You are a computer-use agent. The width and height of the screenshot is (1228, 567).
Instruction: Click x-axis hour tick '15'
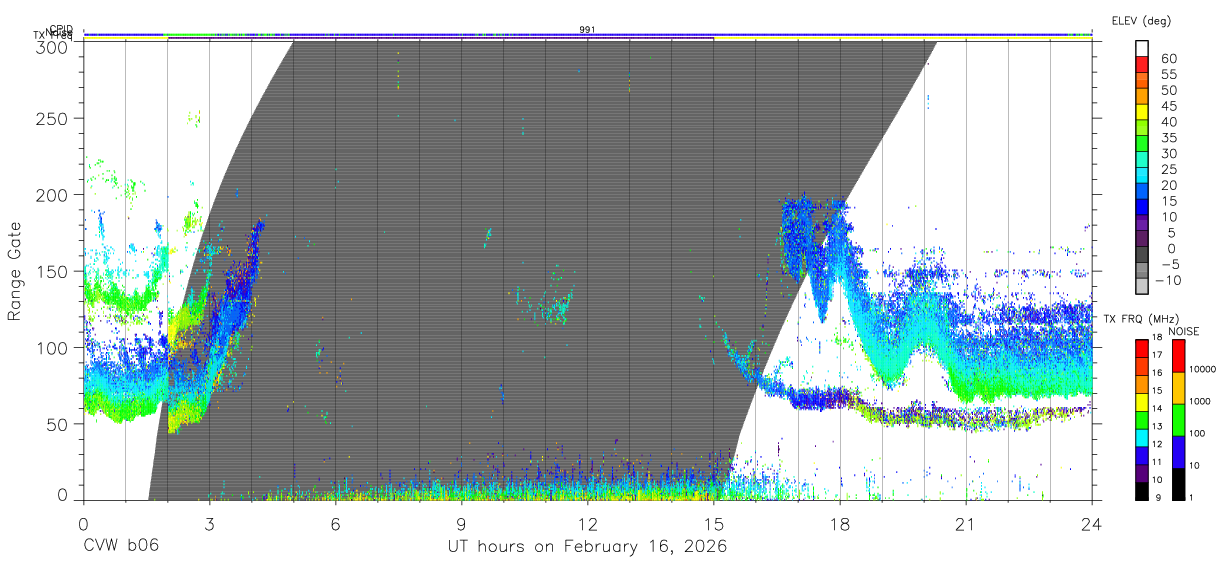click(x=714, y=523)
